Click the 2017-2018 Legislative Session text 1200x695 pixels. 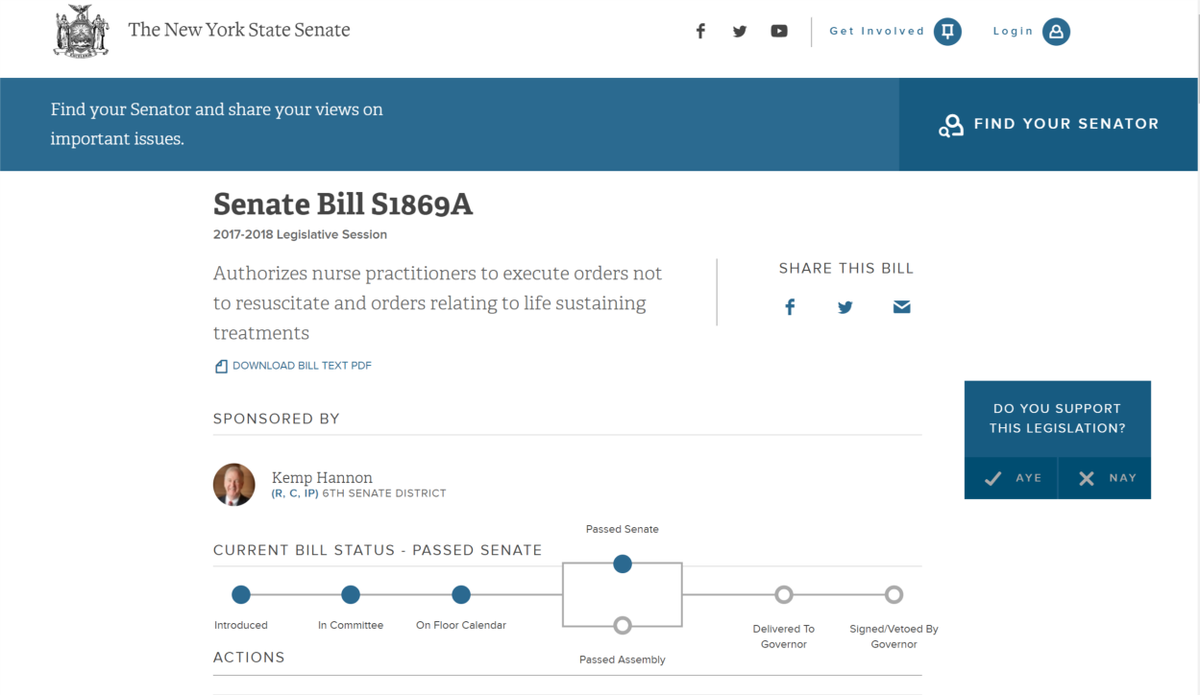coord(300,235)
